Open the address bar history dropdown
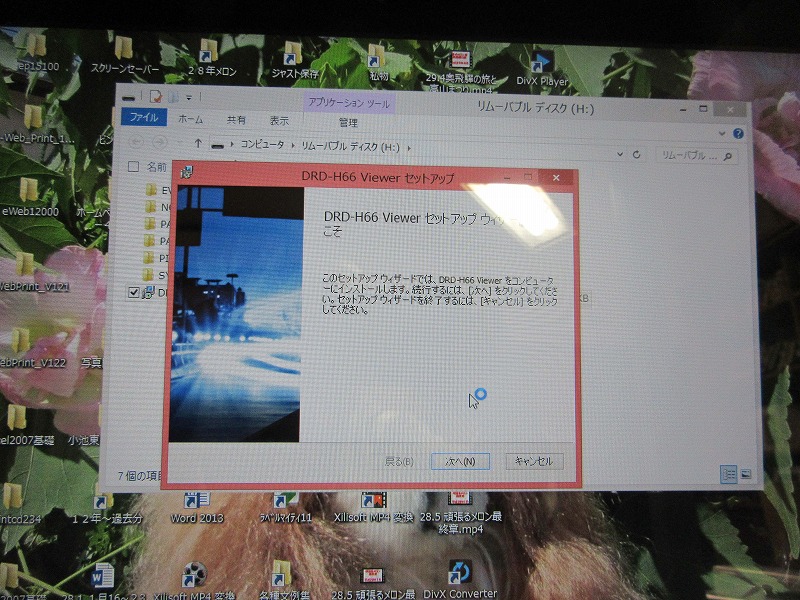Screen dimensions: 800x600 pos(619,154)
